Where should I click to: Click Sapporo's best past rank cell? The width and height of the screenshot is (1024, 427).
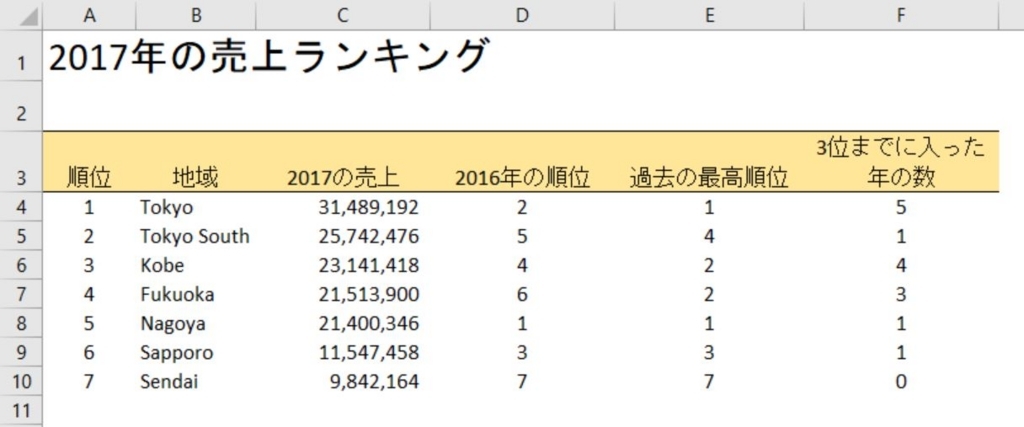point(709,353)
